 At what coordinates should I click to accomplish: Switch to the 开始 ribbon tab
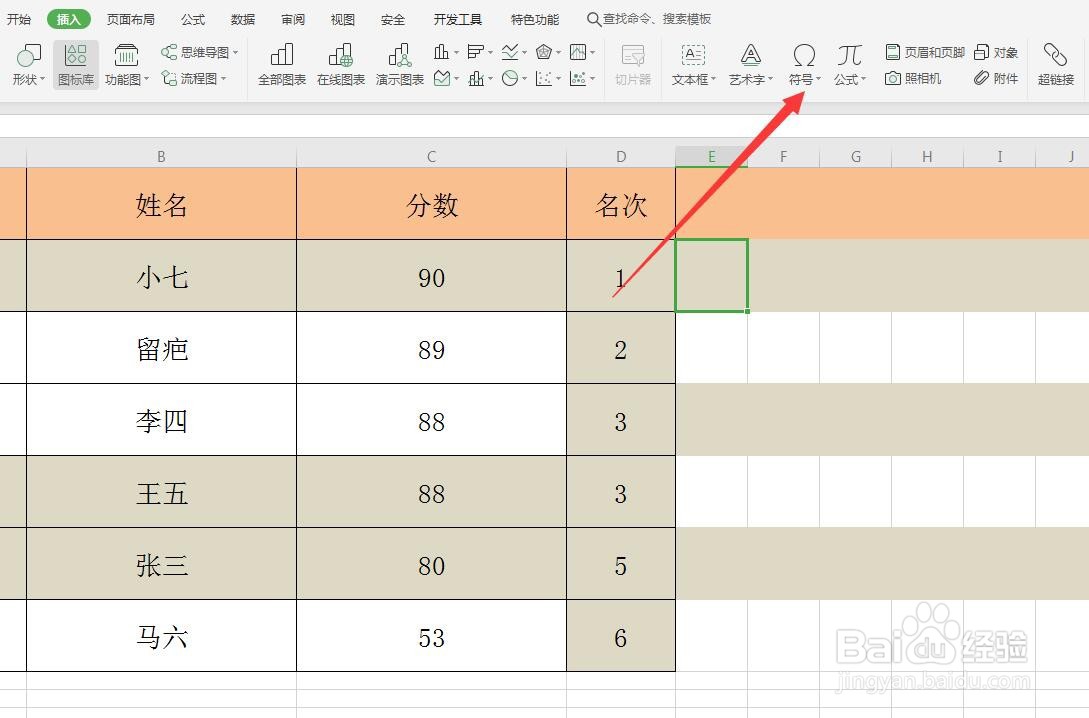point(19,18)
